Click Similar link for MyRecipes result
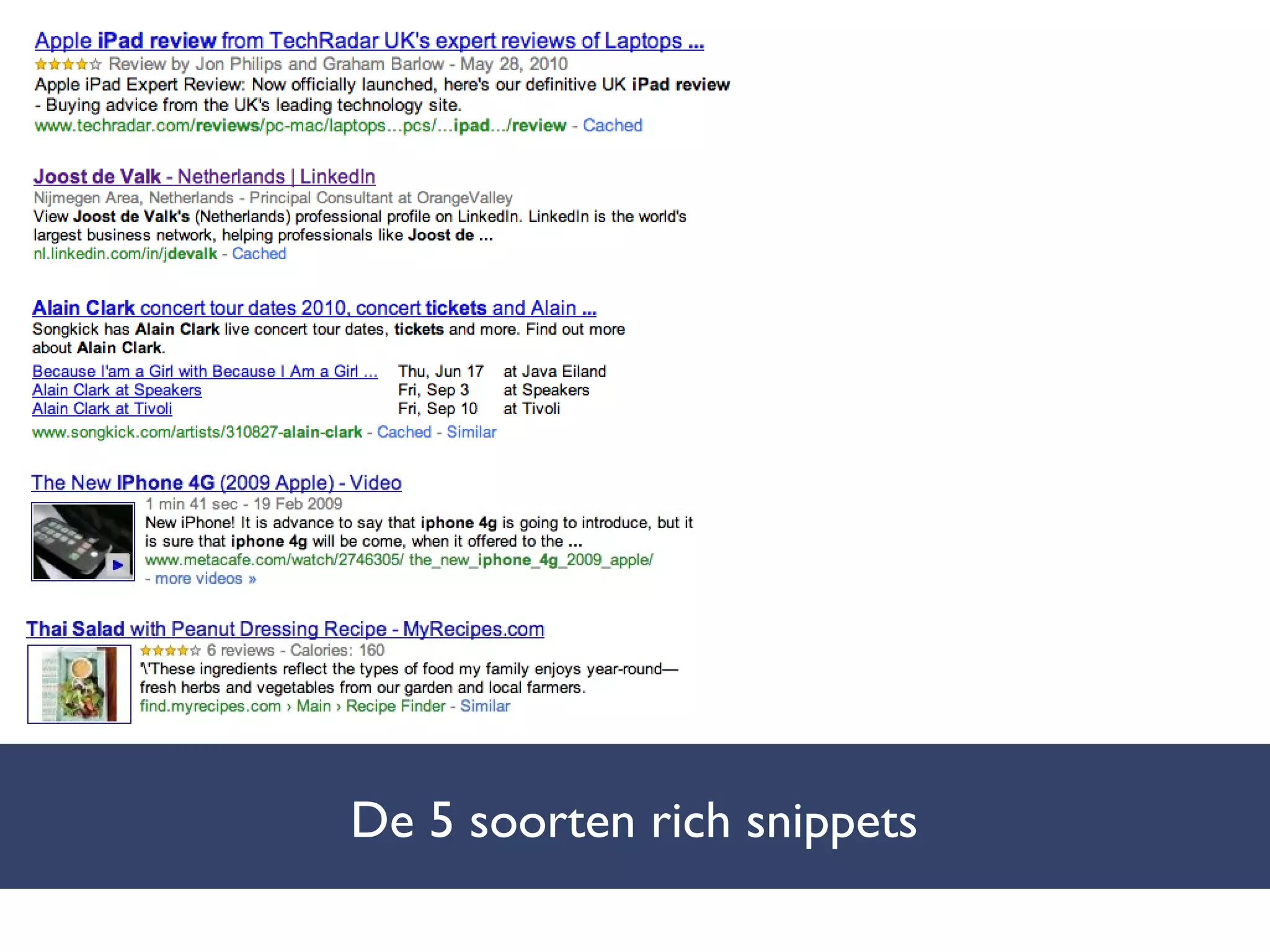This screenshot has width=1270, height=952. (x=485, y=706)
